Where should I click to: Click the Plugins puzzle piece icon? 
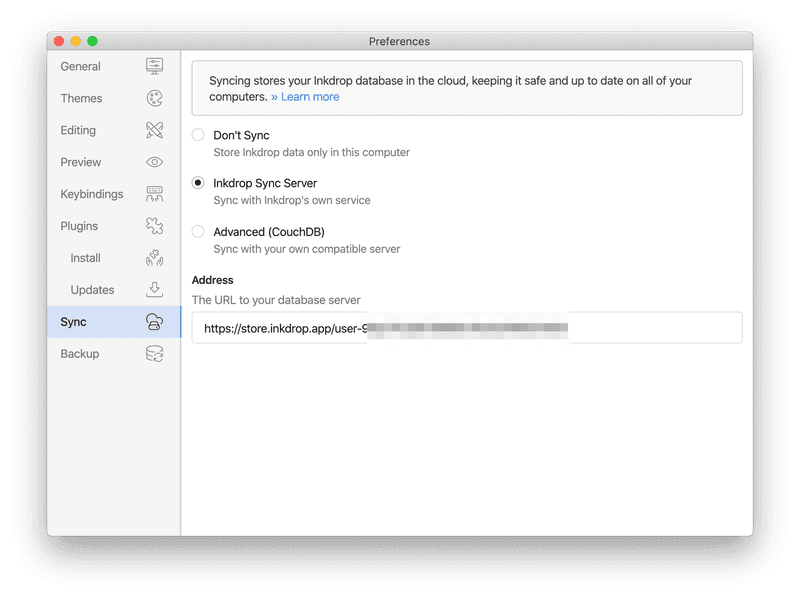pos(153,226)
